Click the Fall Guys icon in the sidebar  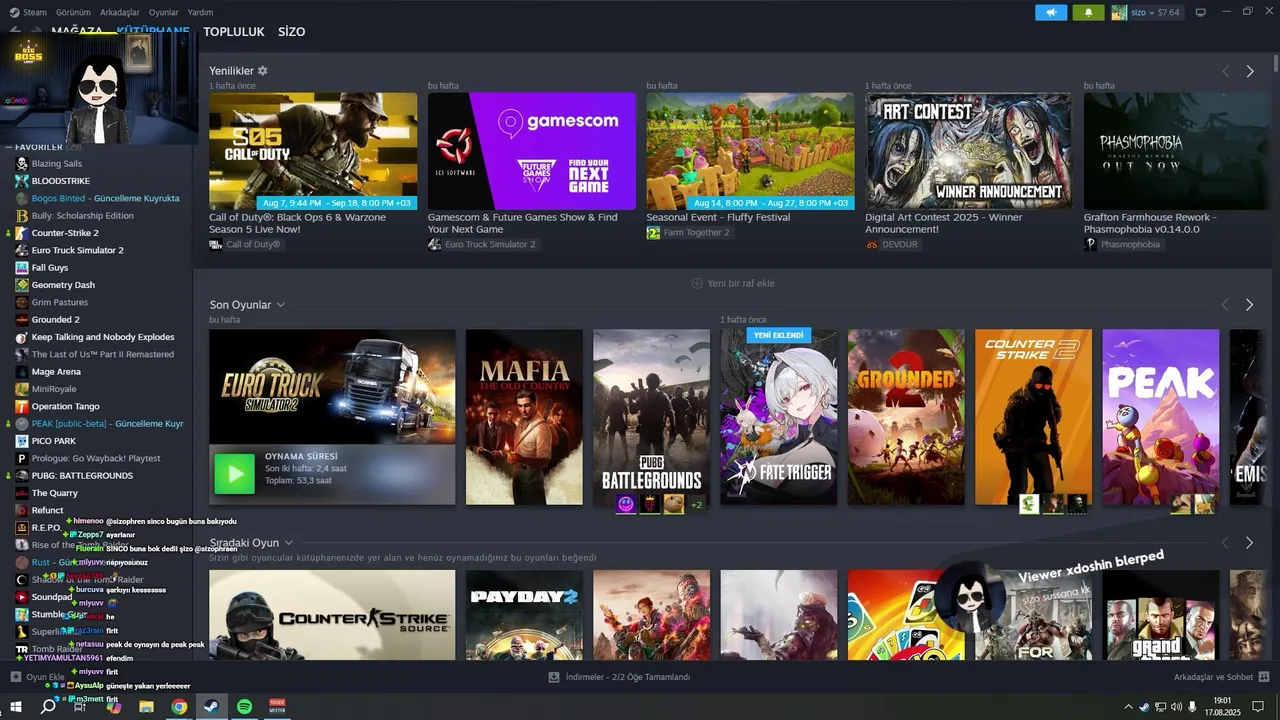(22, 268)
